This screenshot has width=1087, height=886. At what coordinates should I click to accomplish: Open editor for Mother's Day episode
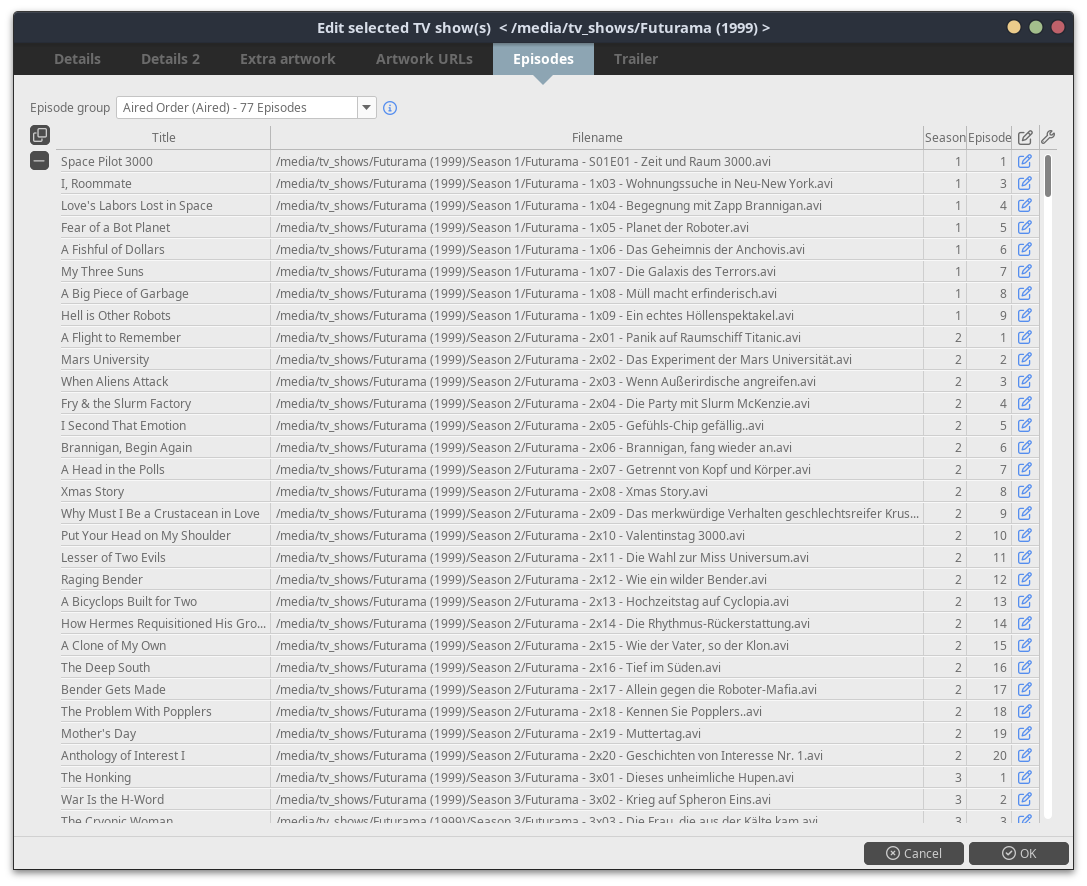[x=1024, y=733]
